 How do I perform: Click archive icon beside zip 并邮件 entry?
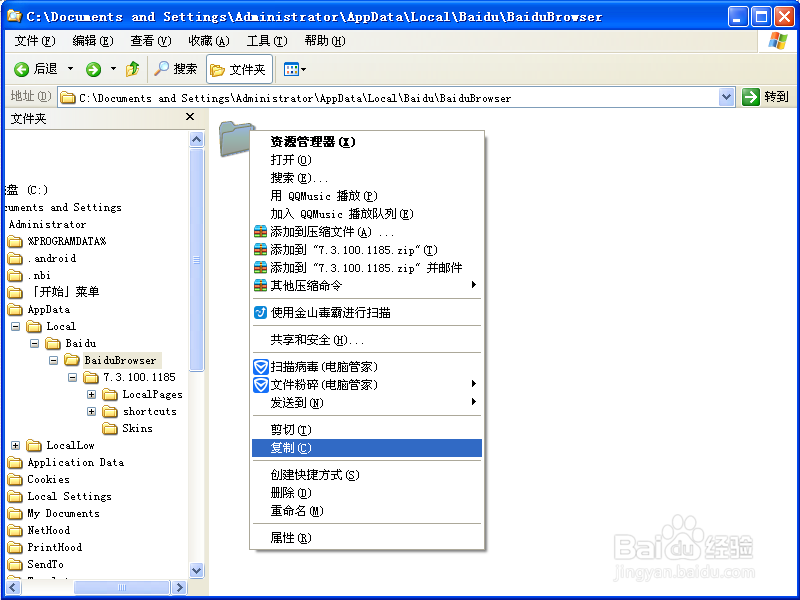[261, 268]
